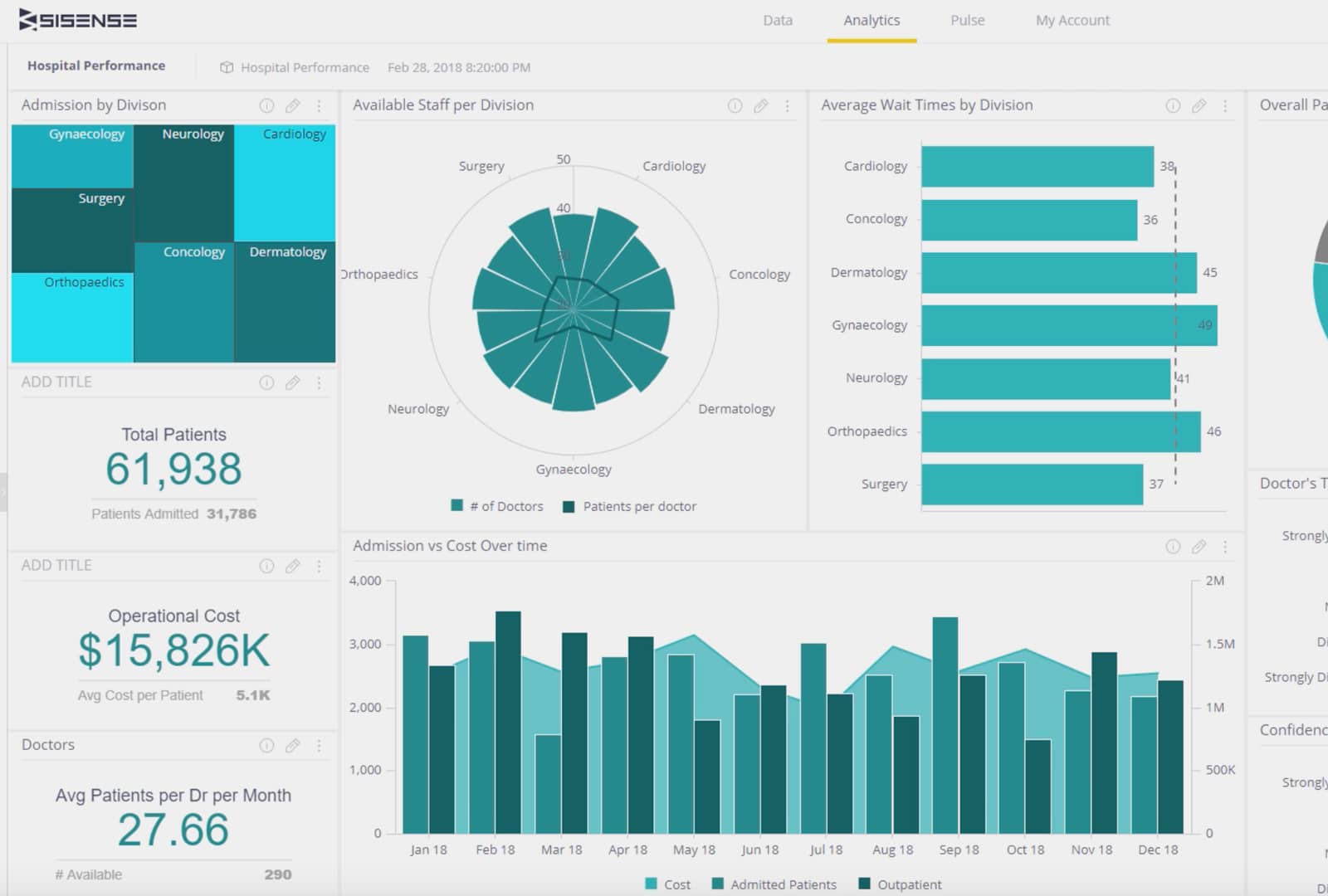
Task: Click the info icon on the Doctors widget
Action: click(266, 746)
